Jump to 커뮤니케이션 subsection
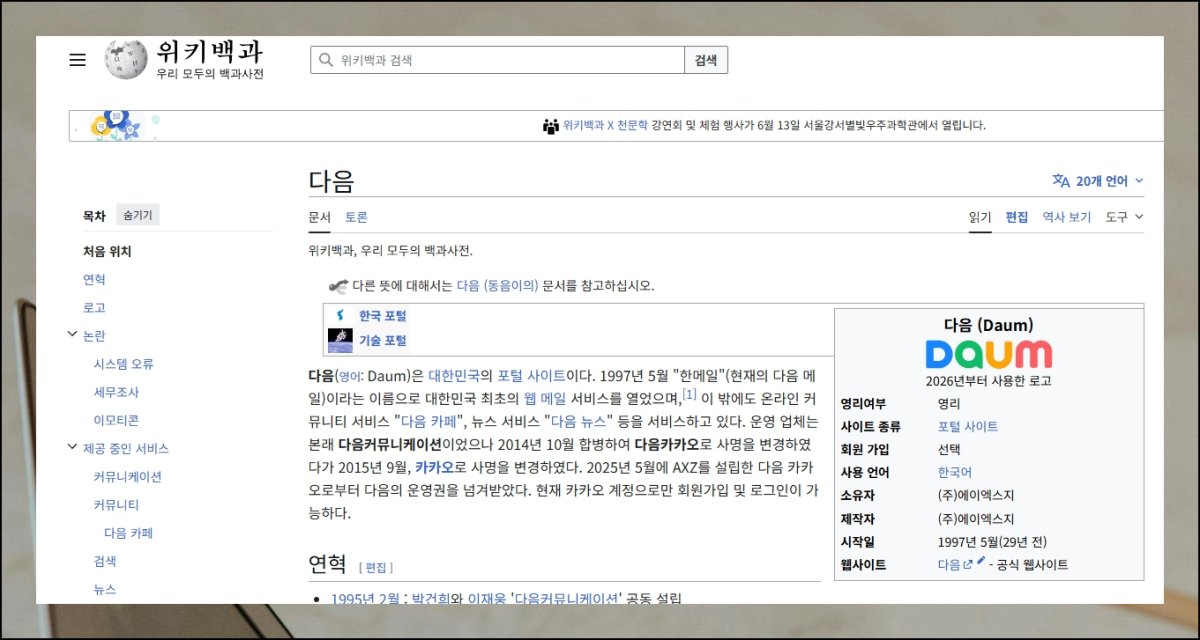 [128, 477]
